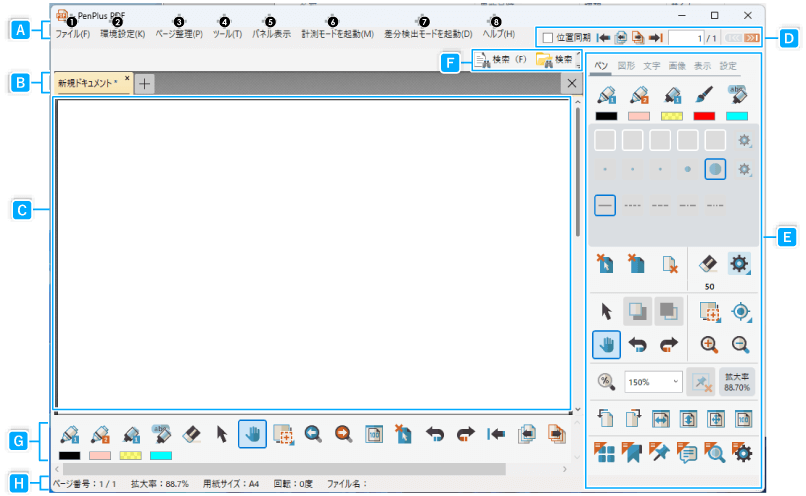Viewport: 806px width, 496px height.
Task: Select the hand pan tool in right panel
Action: pyautogui.click(x=606, y=345)
